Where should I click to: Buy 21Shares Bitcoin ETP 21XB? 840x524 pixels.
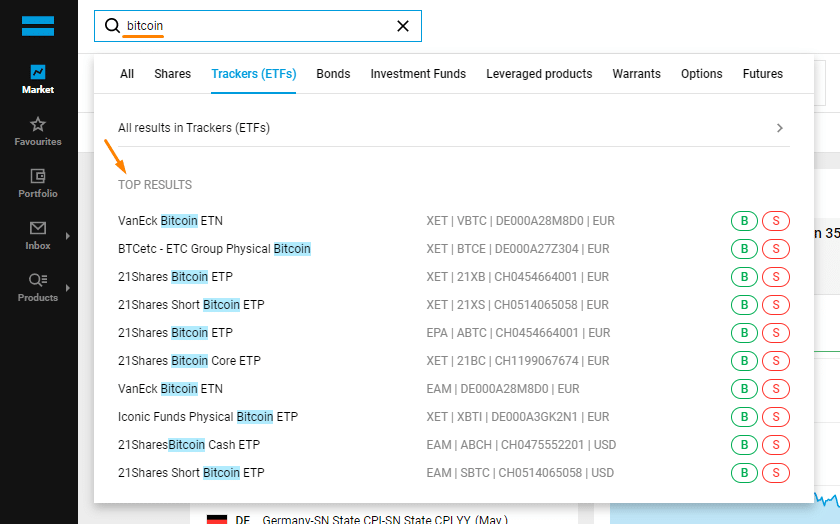pos(744,276)
